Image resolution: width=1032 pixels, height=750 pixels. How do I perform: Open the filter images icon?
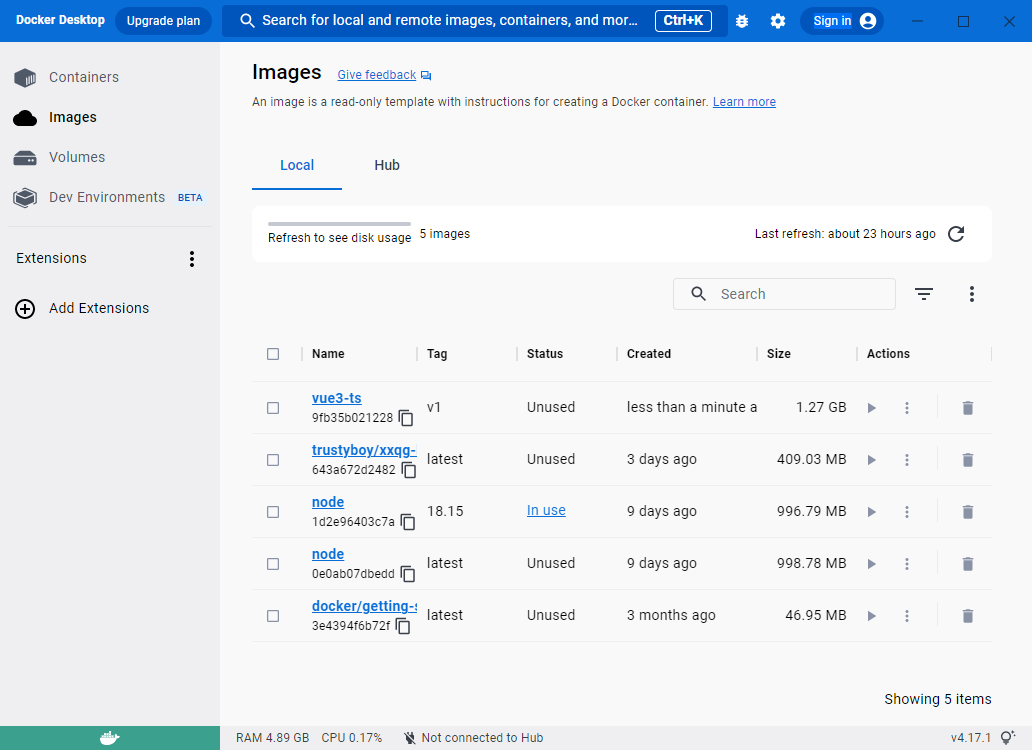pyautogui.click(x=924, y=294)
